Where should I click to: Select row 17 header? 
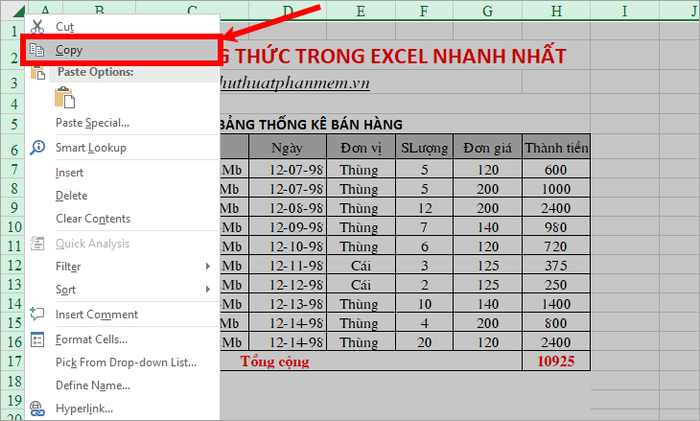[13, 361]
